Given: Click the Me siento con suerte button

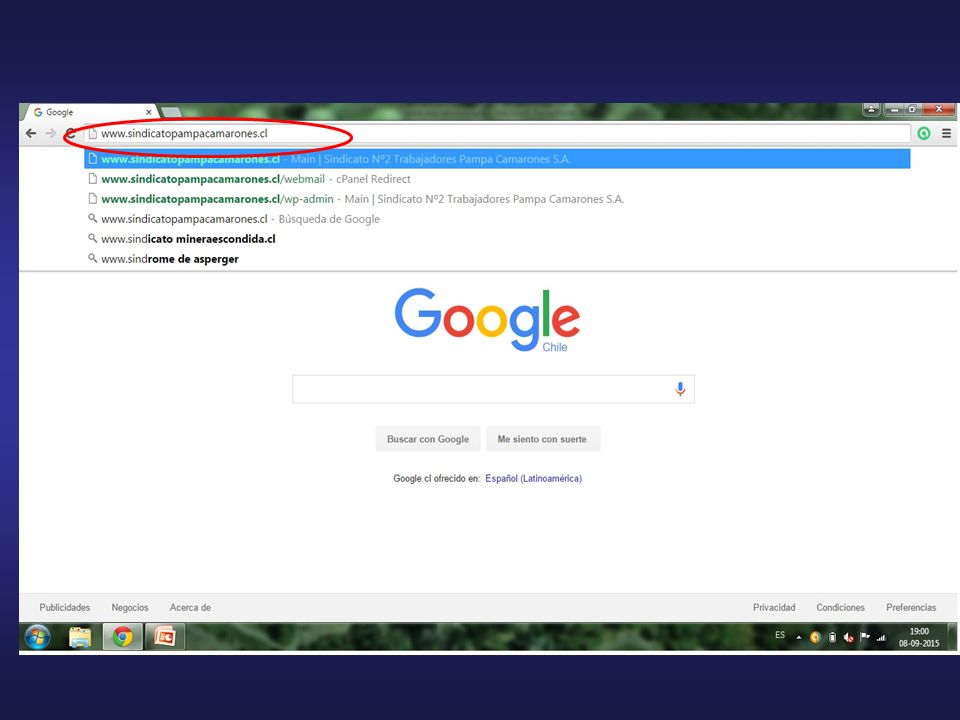Looking at the screenshot, I should (542, 439).
